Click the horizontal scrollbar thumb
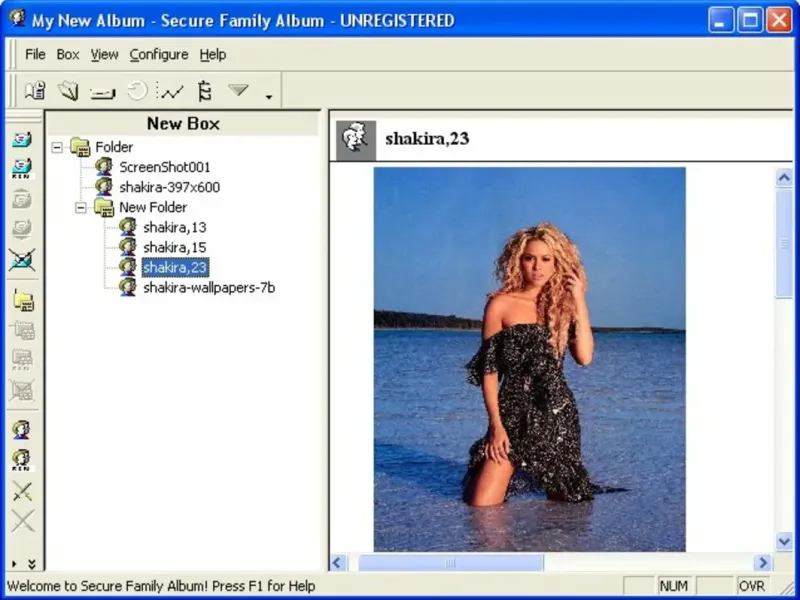800x600 pixels. pos(451,563)
